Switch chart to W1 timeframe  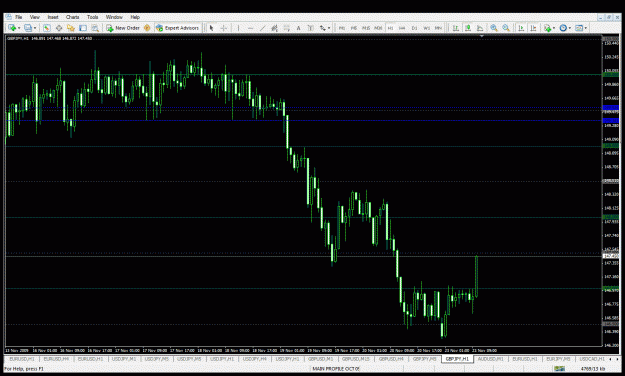[426, 28]
